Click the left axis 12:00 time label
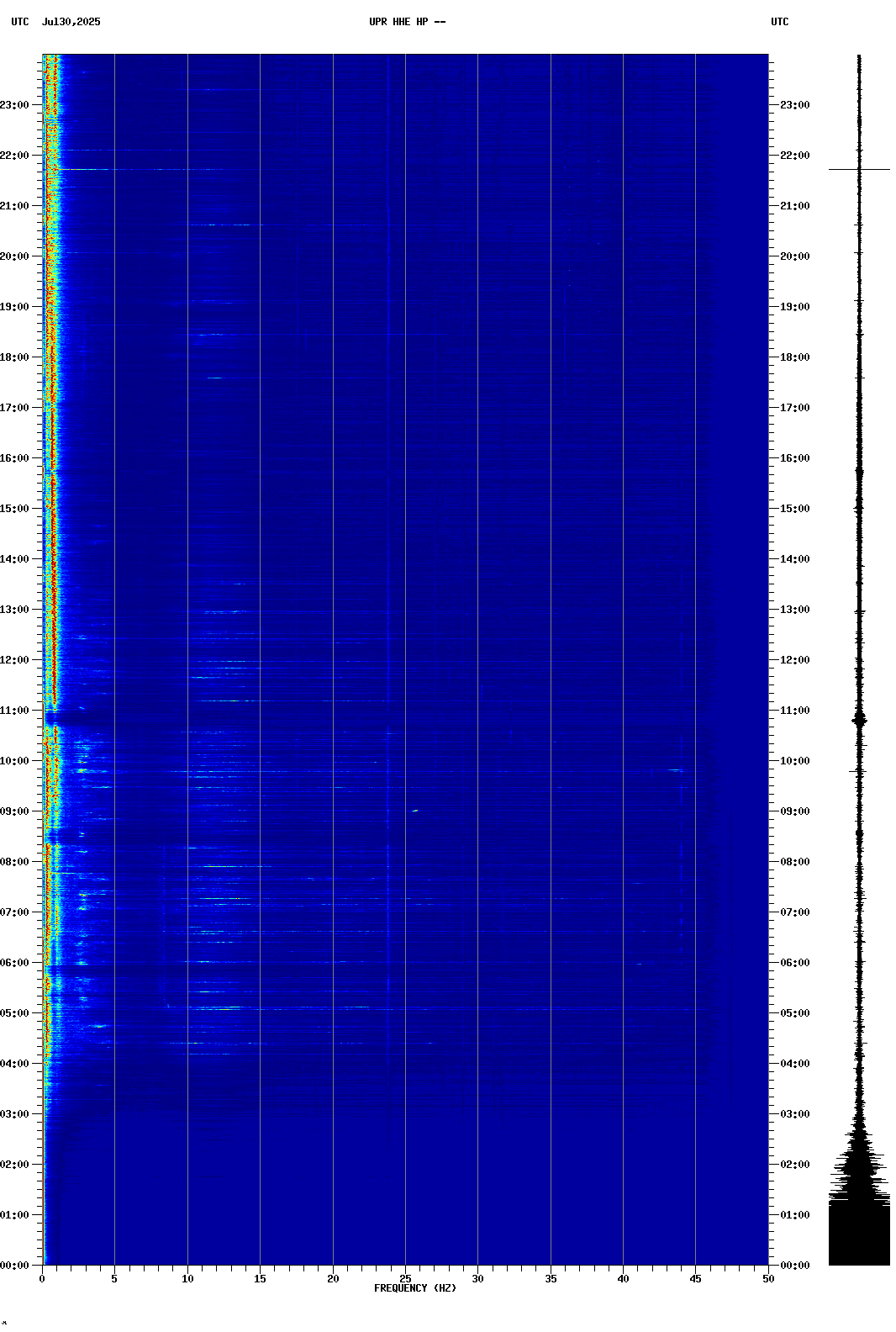 pyautogui.click(x=14, y=660)
